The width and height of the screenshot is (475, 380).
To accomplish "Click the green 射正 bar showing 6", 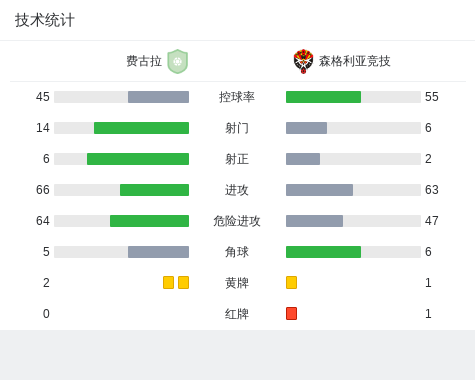I will point(138,159).
